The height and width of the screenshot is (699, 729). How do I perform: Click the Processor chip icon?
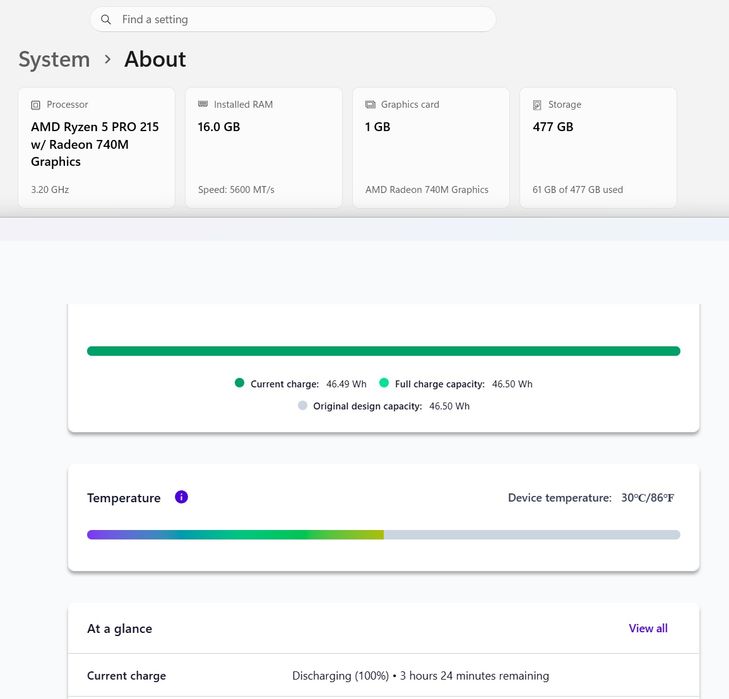click(x=35, y=105)
